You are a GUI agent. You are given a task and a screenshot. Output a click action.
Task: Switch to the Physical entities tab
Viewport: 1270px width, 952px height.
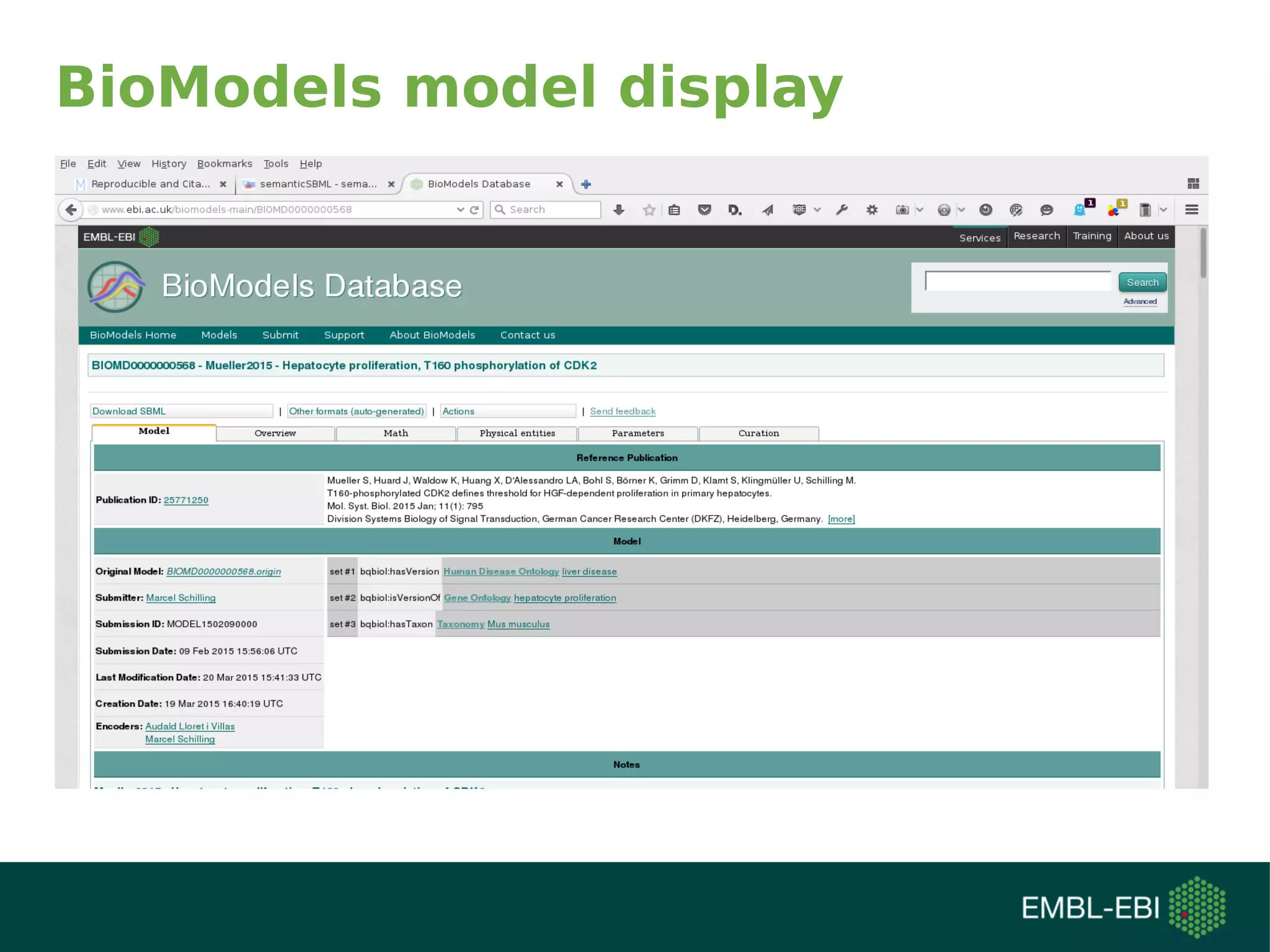coord(517,433)
